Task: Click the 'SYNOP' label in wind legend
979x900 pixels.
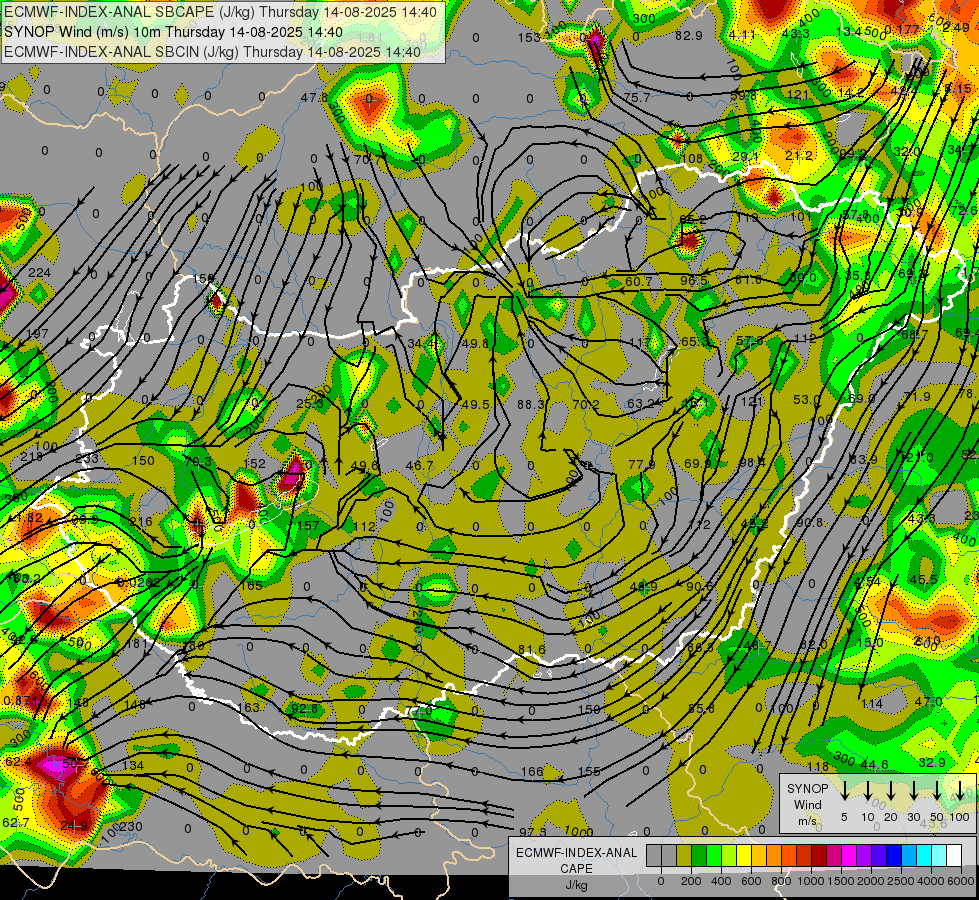Action: [807, 789]
